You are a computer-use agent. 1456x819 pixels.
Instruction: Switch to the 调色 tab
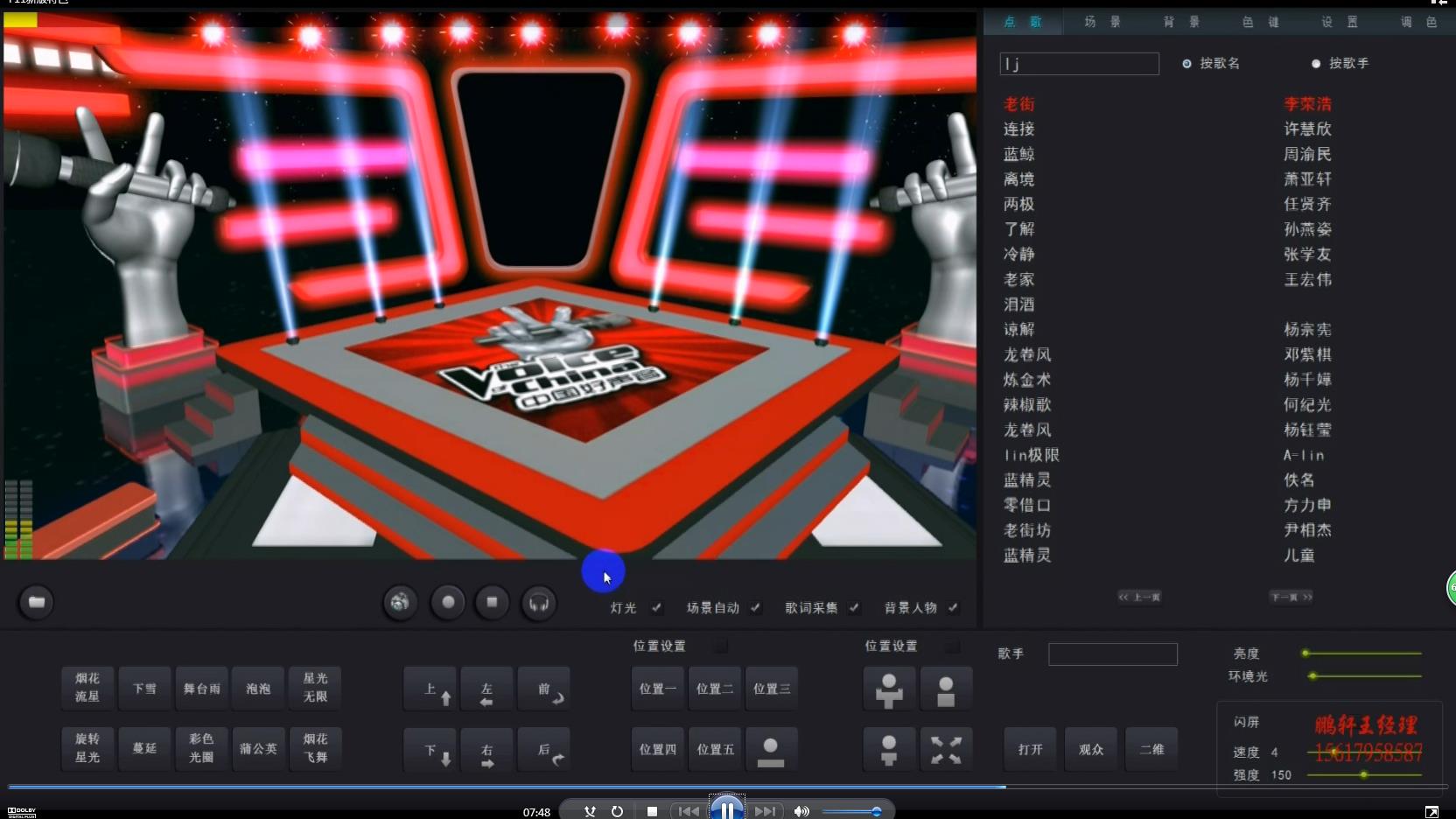tap(1418, 22)
